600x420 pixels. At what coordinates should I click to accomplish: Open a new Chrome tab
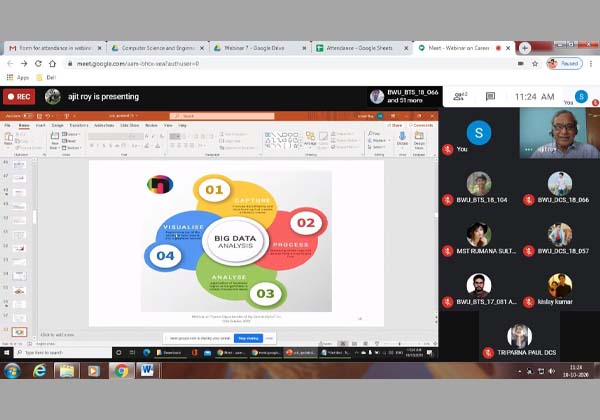coord(526,47)
